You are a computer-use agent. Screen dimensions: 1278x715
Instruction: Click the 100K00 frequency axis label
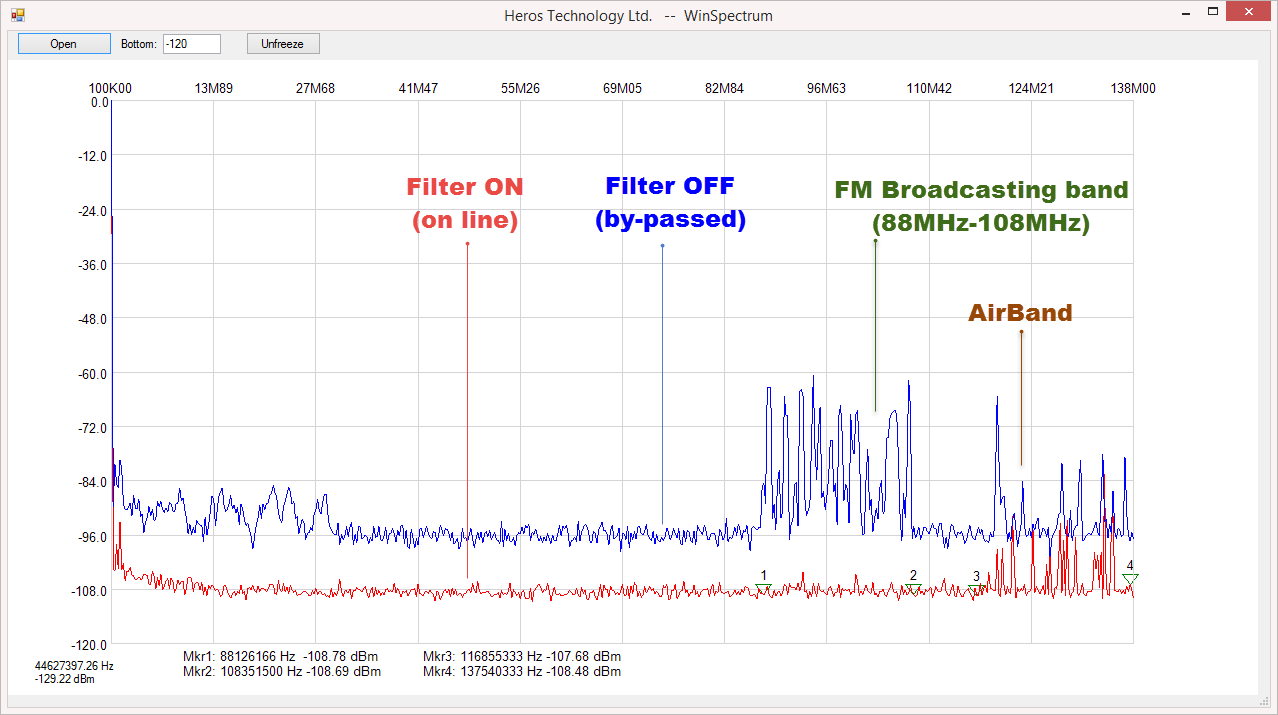(x=112, y=88)
